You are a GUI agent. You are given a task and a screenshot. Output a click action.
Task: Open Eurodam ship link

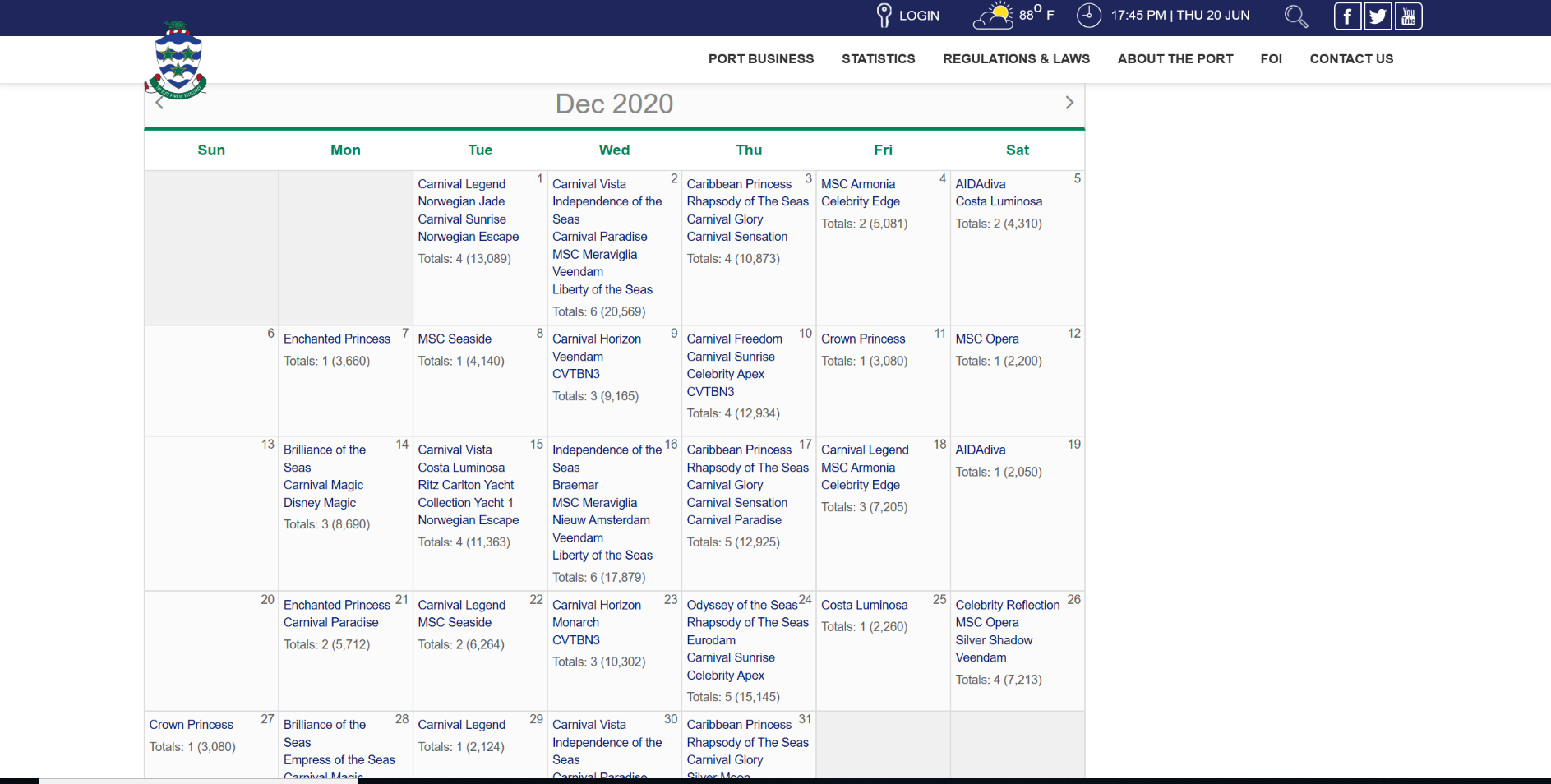711,640
